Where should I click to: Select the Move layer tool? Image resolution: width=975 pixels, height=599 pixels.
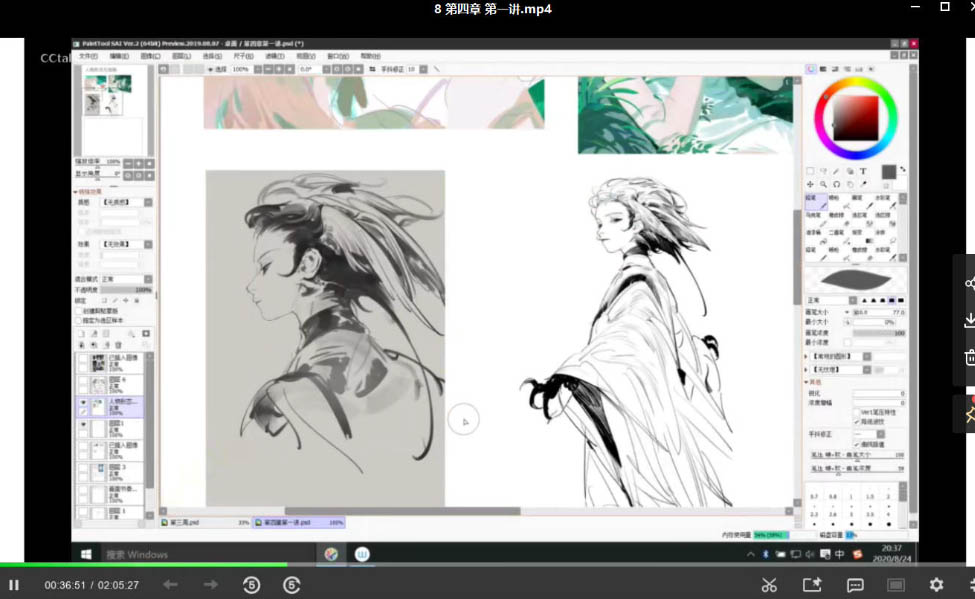click(810, 185)
